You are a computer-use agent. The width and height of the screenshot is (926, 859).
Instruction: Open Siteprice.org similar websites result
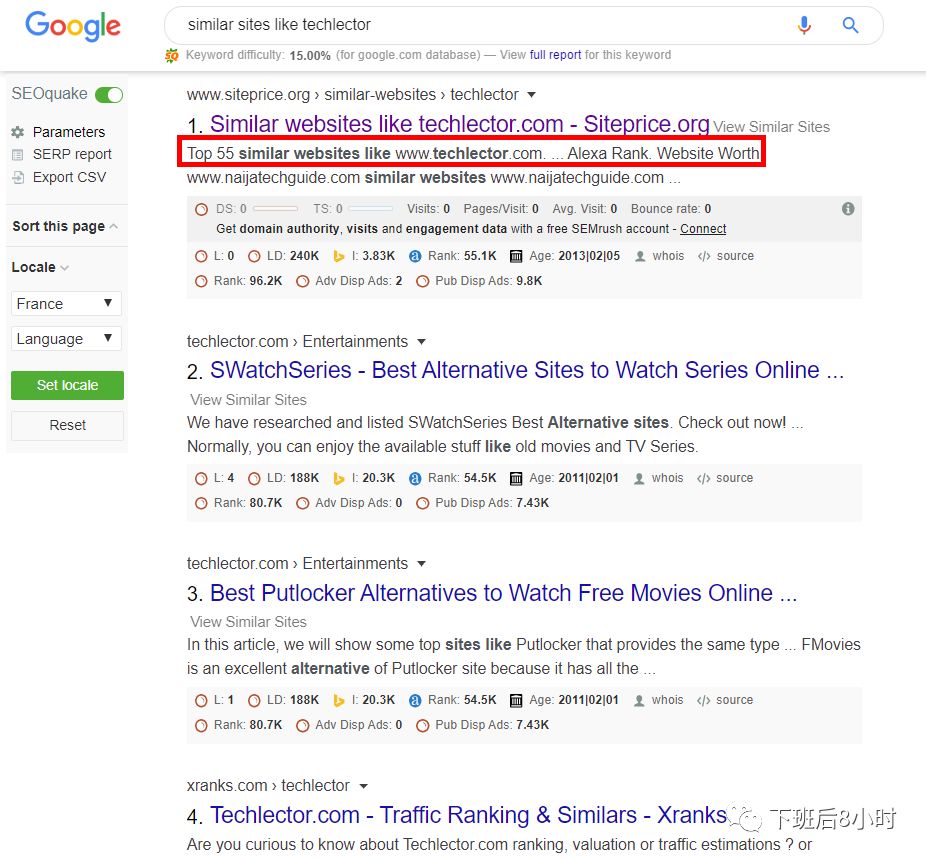459,124
